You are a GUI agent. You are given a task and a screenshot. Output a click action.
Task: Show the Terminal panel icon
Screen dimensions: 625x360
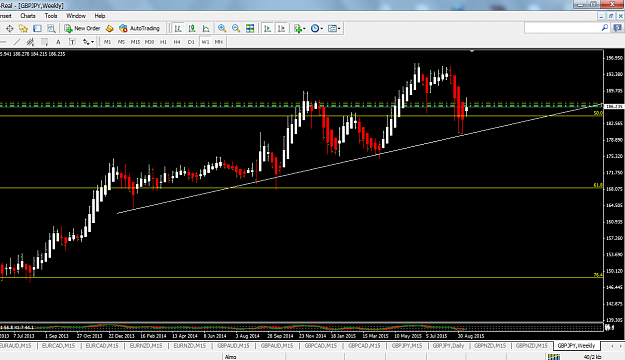coord(37,28)
